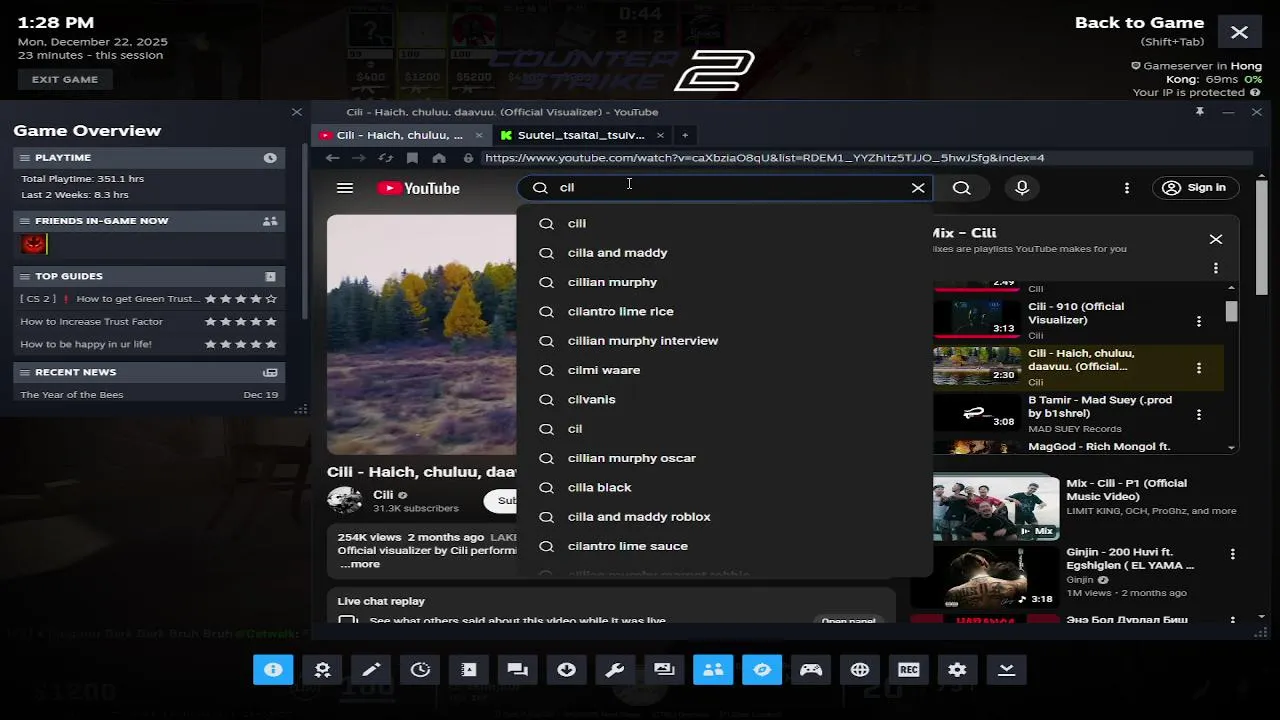
Task: Open the YouTube hamburger guide menu
Action: [x=345, y=188]
